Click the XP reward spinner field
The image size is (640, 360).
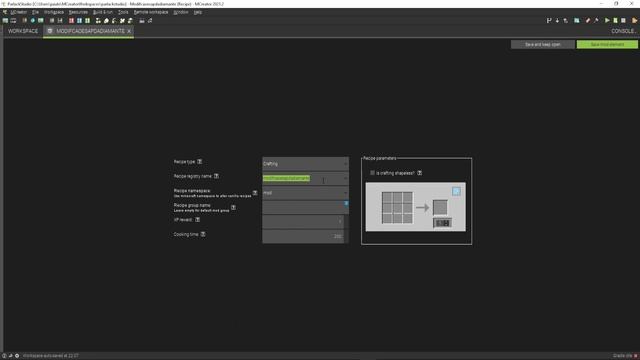point(305,222)
